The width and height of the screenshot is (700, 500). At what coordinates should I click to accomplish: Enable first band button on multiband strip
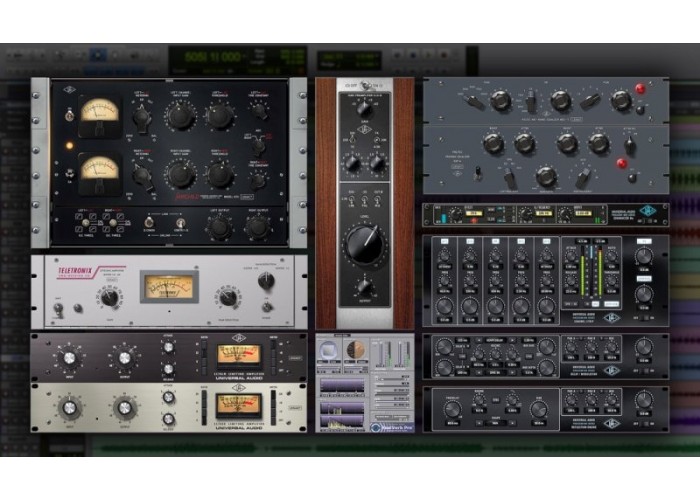tap(444, 241)
